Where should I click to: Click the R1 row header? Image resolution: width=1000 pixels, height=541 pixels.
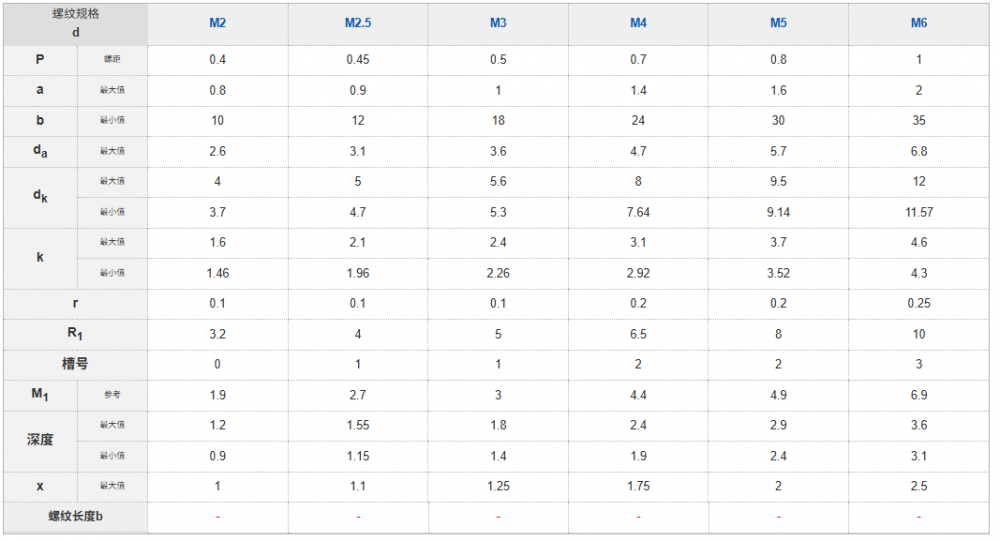click(76, 334)
